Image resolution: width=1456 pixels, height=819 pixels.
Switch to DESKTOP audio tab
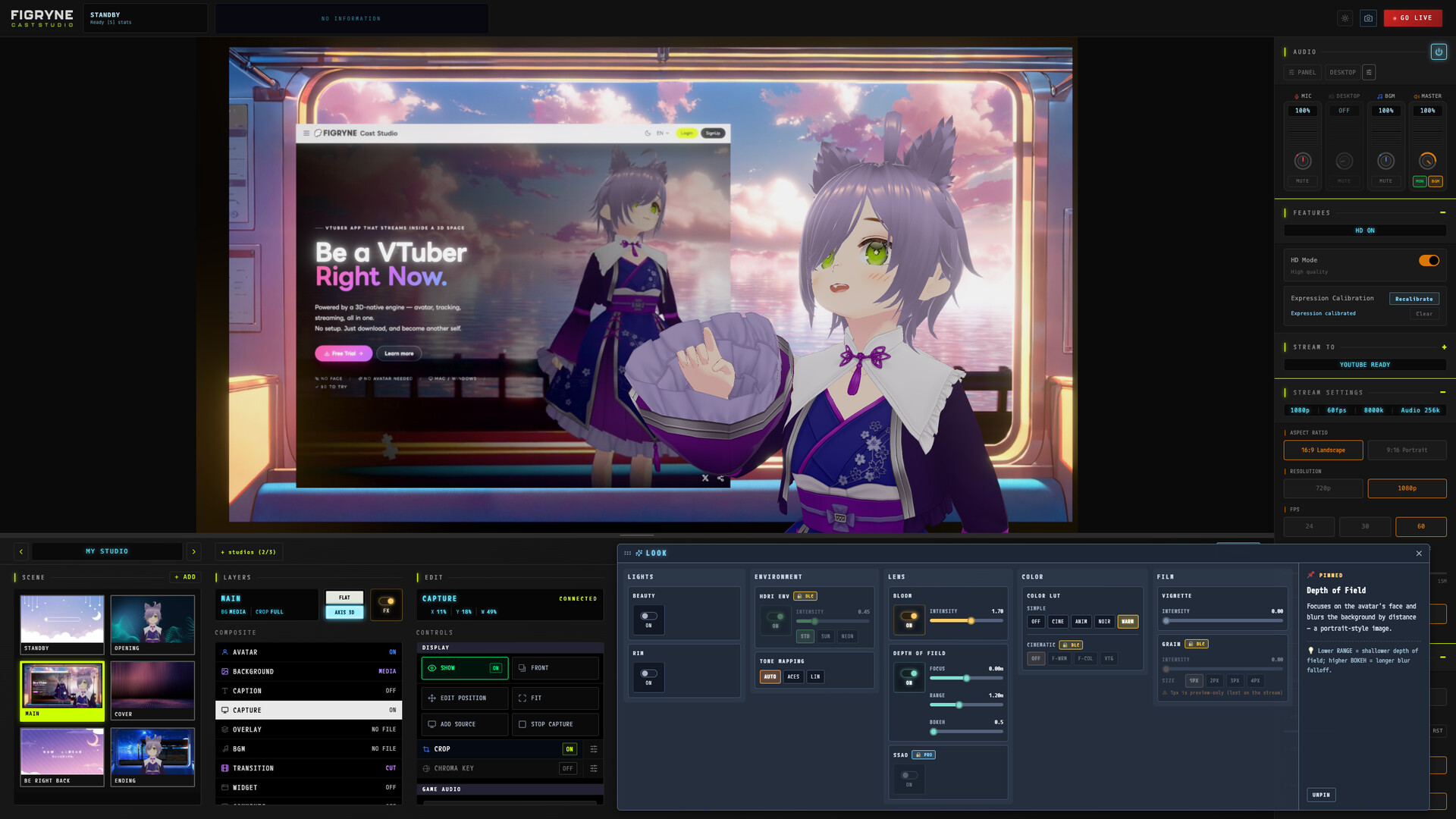pos(1342,73)
